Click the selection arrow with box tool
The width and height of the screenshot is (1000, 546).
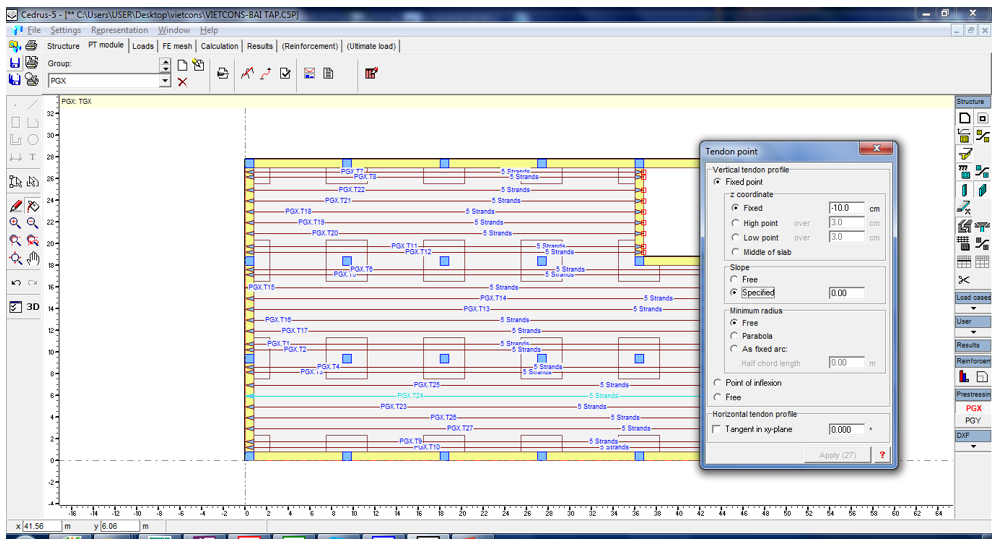[x=15, y=182]
